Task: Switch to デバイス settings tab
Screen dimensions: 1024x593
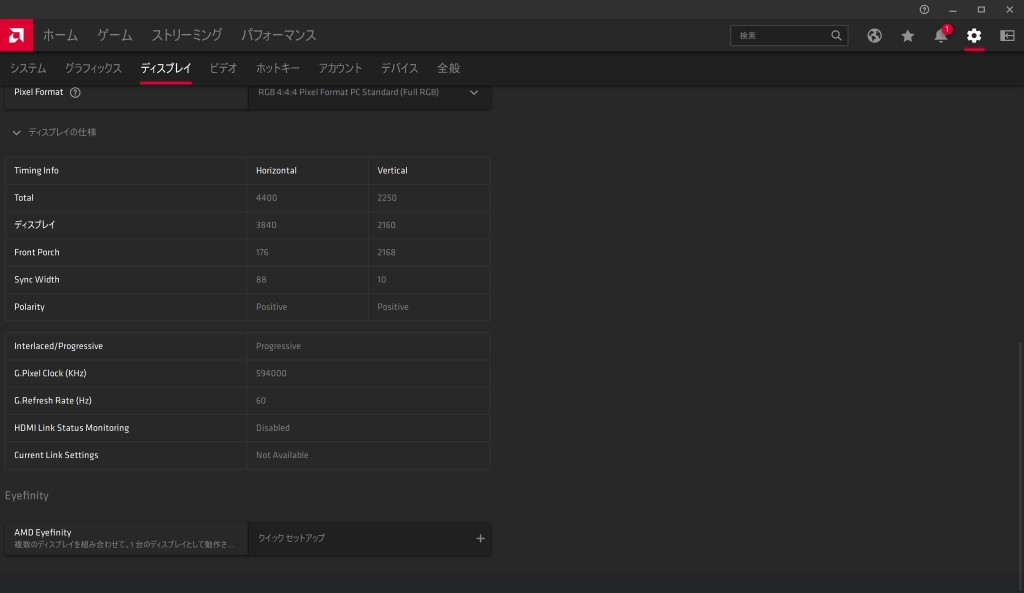Action: 399,68
